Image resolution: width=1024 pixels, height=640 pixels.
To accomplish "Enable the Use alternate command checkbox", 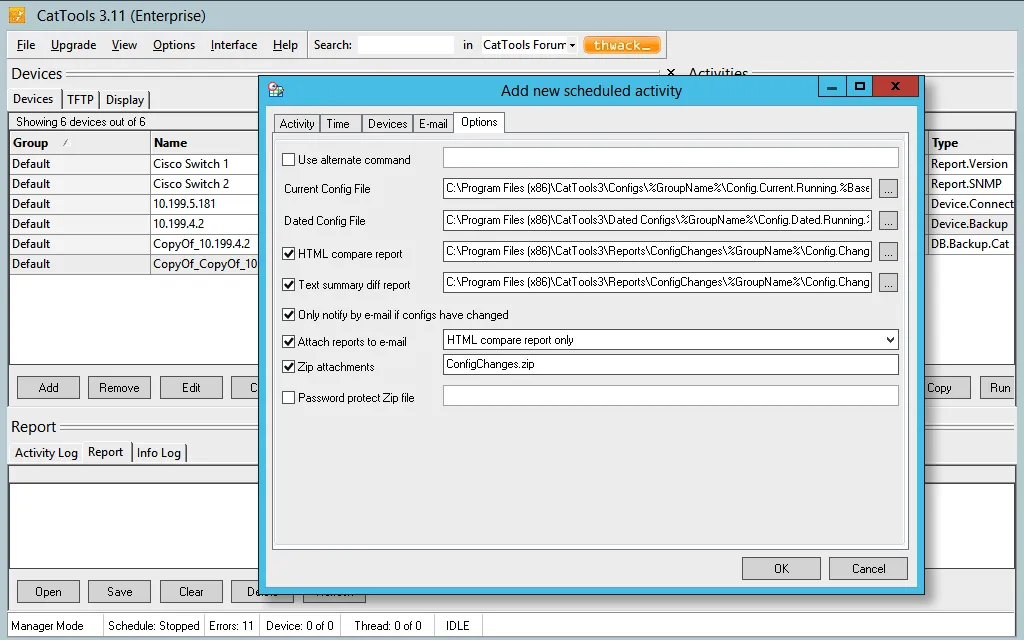I will click(x=289, y=159).
